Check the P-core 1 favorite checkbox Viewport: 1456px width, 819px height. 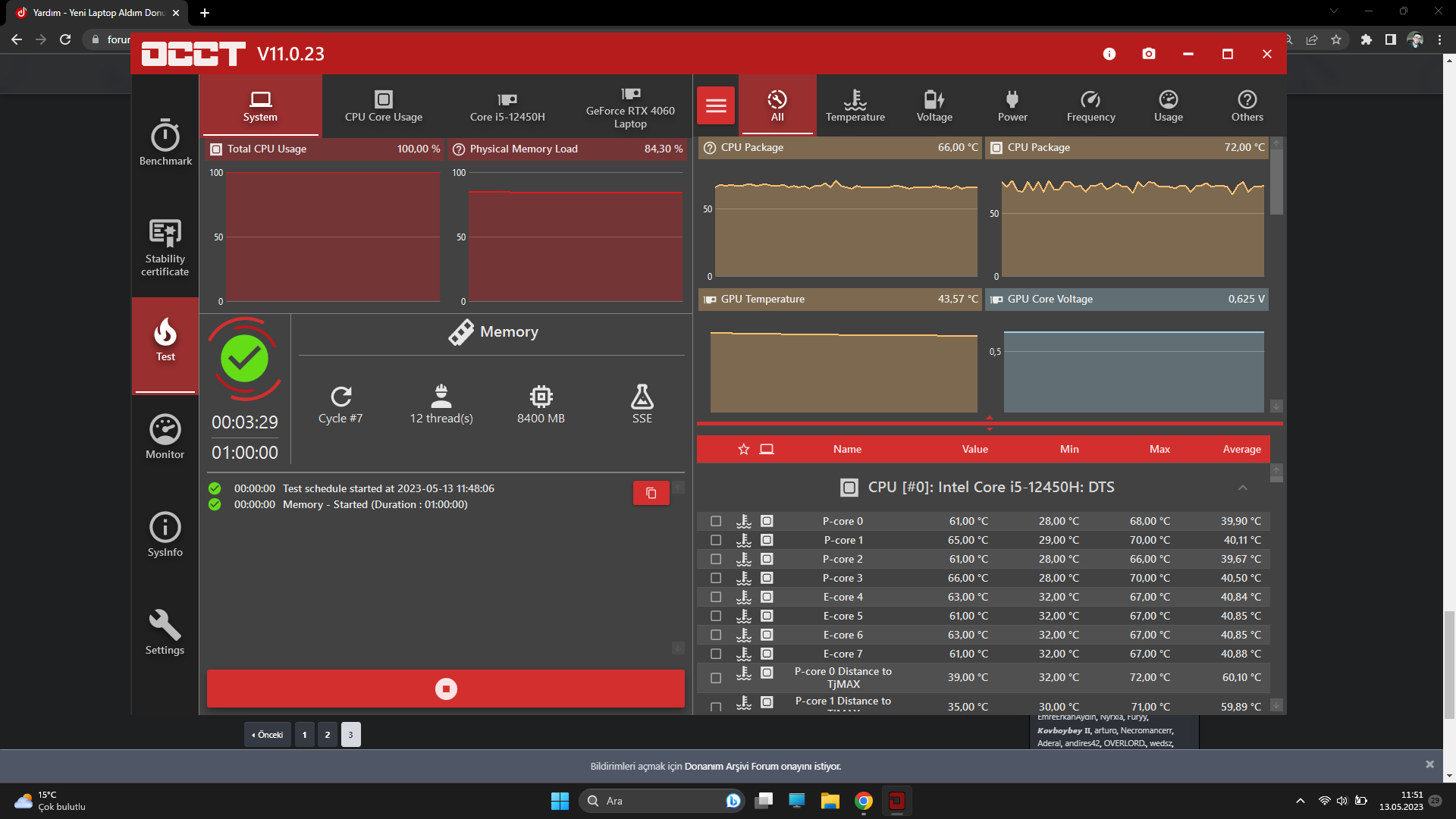coord(716,540)
